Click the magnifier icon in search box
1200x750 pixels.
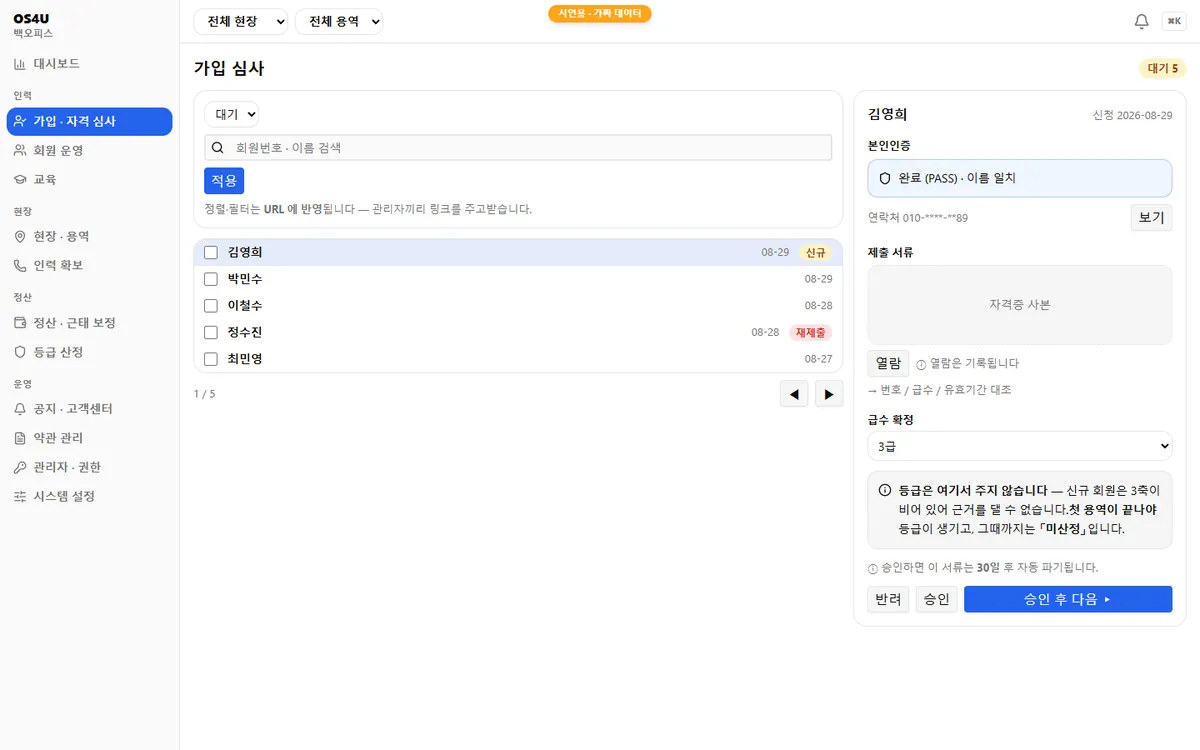click(x=217, y=148)
